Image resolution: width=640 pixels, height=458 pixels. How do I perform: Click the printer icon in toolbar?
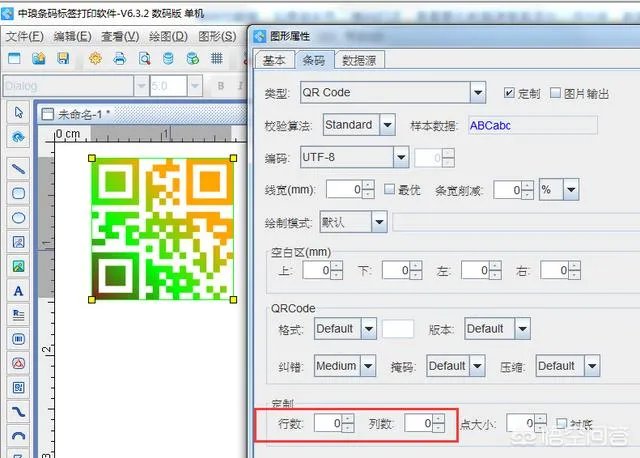tap(120, 58)
